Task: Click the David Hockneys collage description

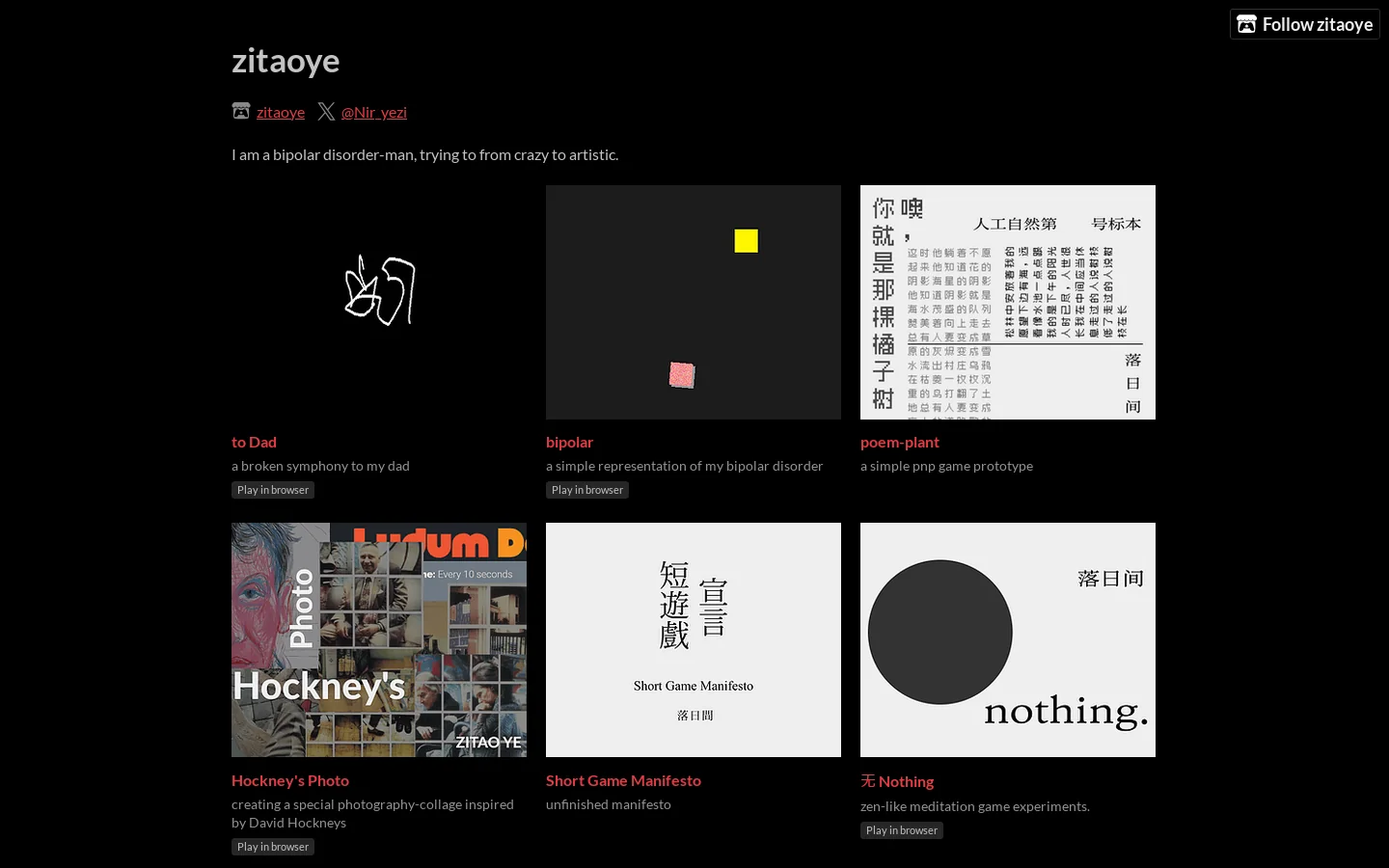Action: coord(372,813)
